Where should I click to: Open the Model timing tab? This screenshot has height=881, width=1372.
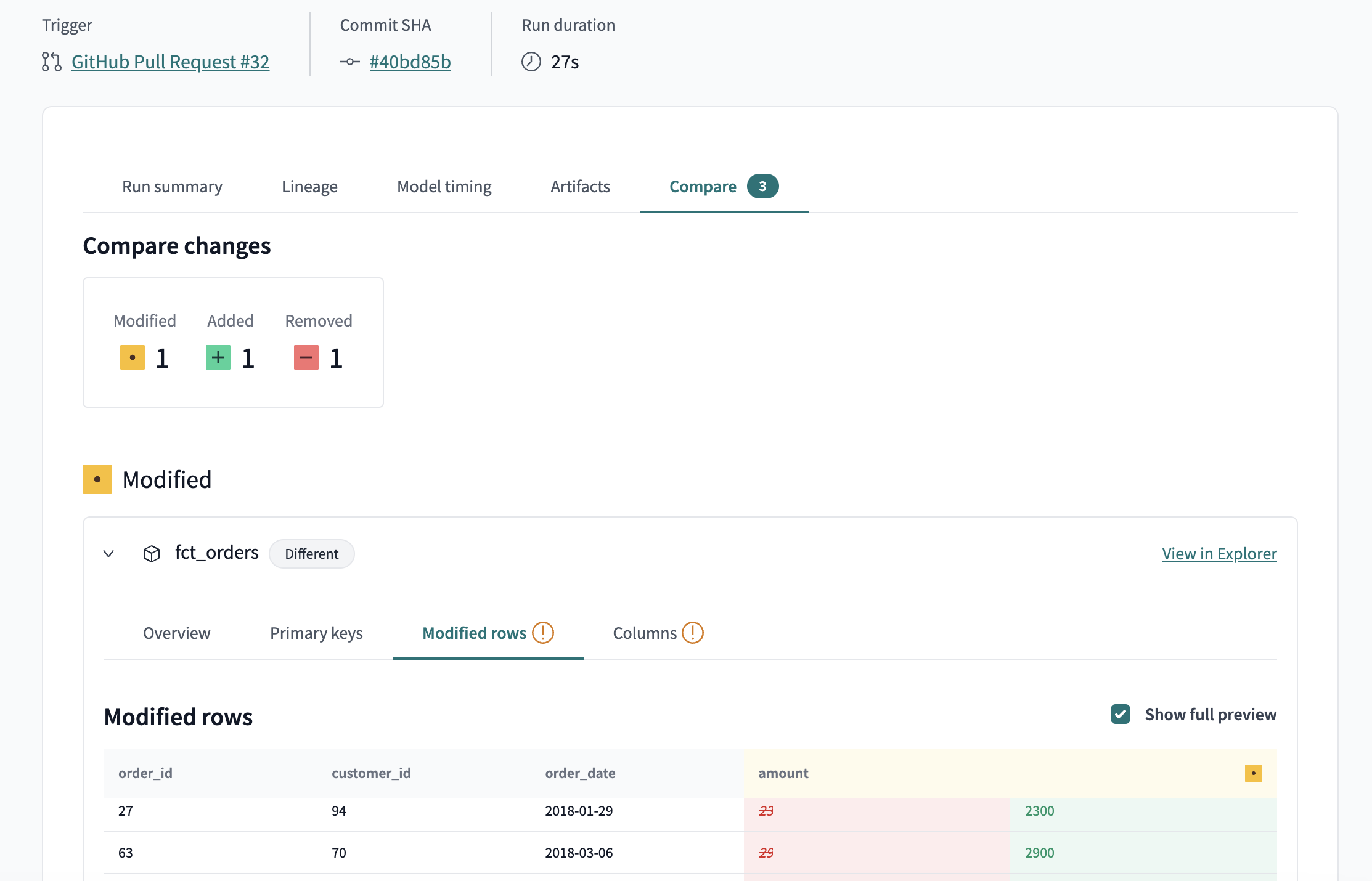pos(444,186)
